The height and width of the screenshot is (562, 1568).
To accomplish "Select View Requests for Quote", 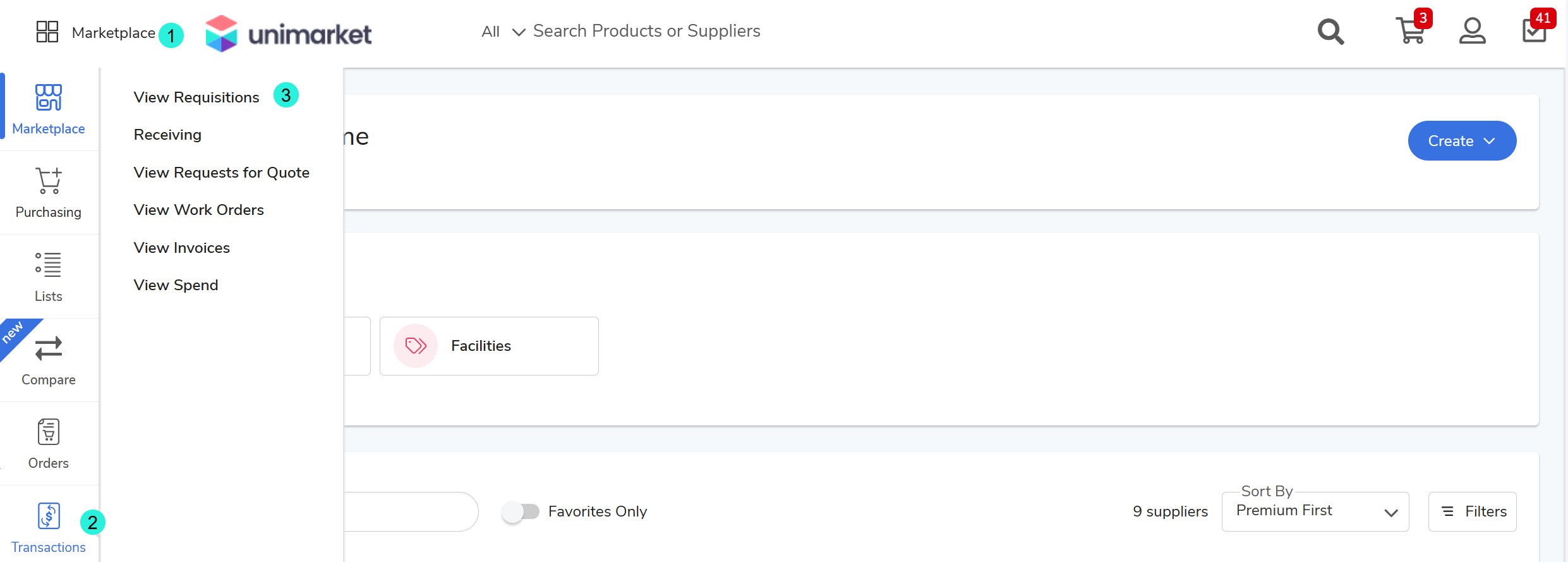I will 221,173.
